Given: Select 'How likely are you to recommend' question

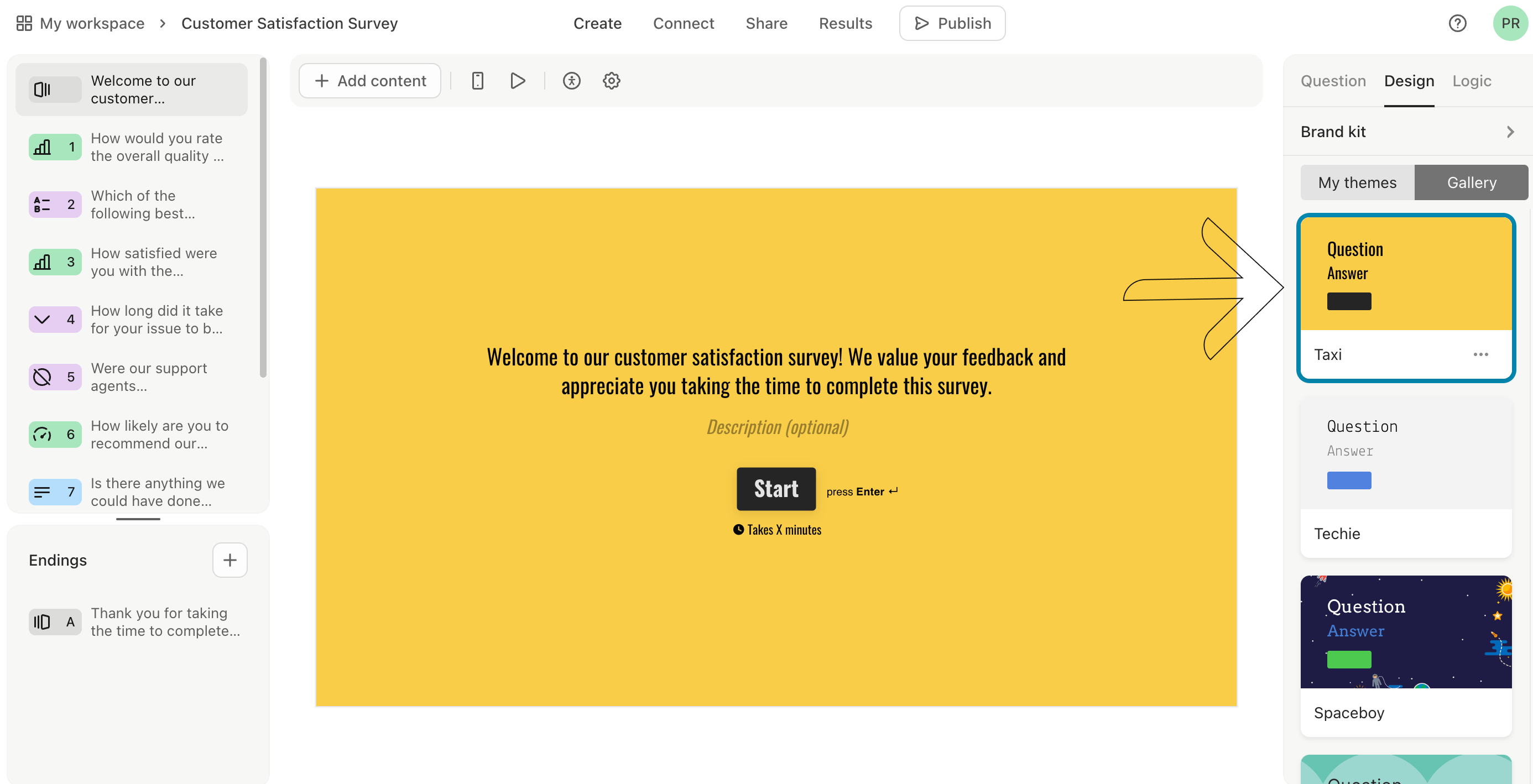Looking at the screenshot, I should pyautogui.click(x=131, y=434).
